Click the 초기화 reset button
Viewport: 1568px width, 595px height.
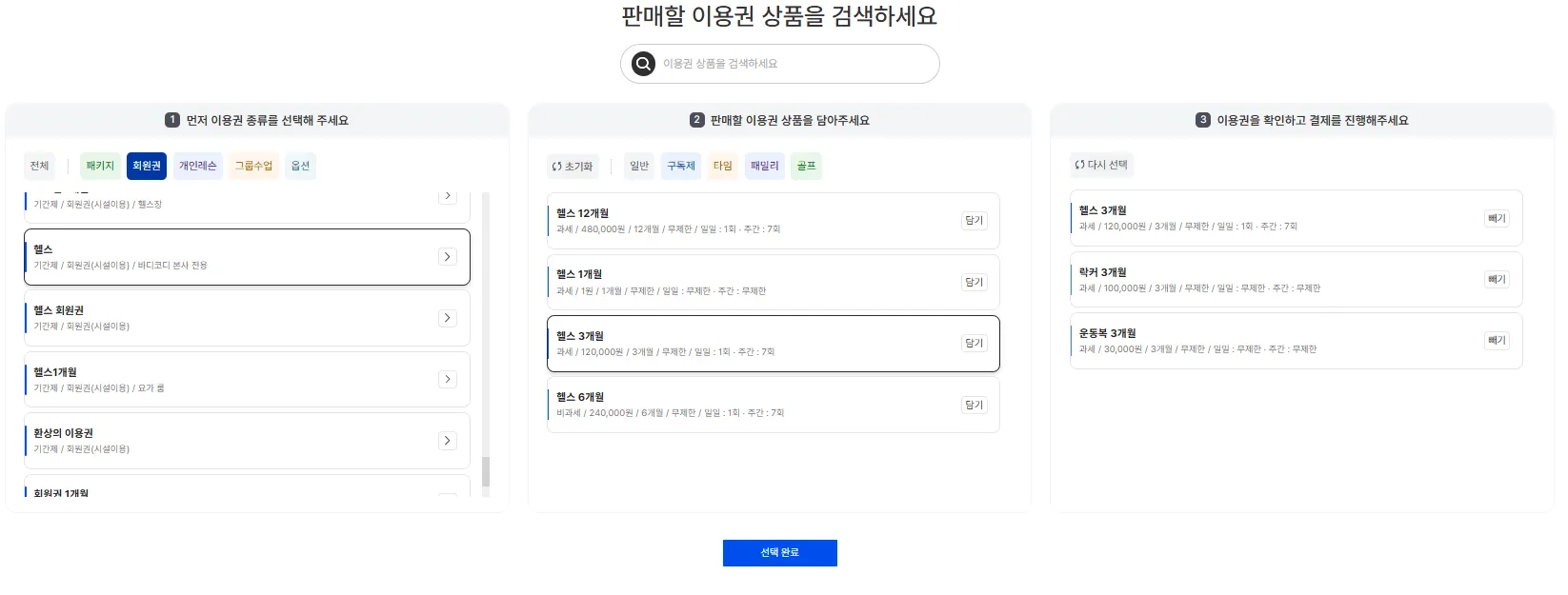573,167
